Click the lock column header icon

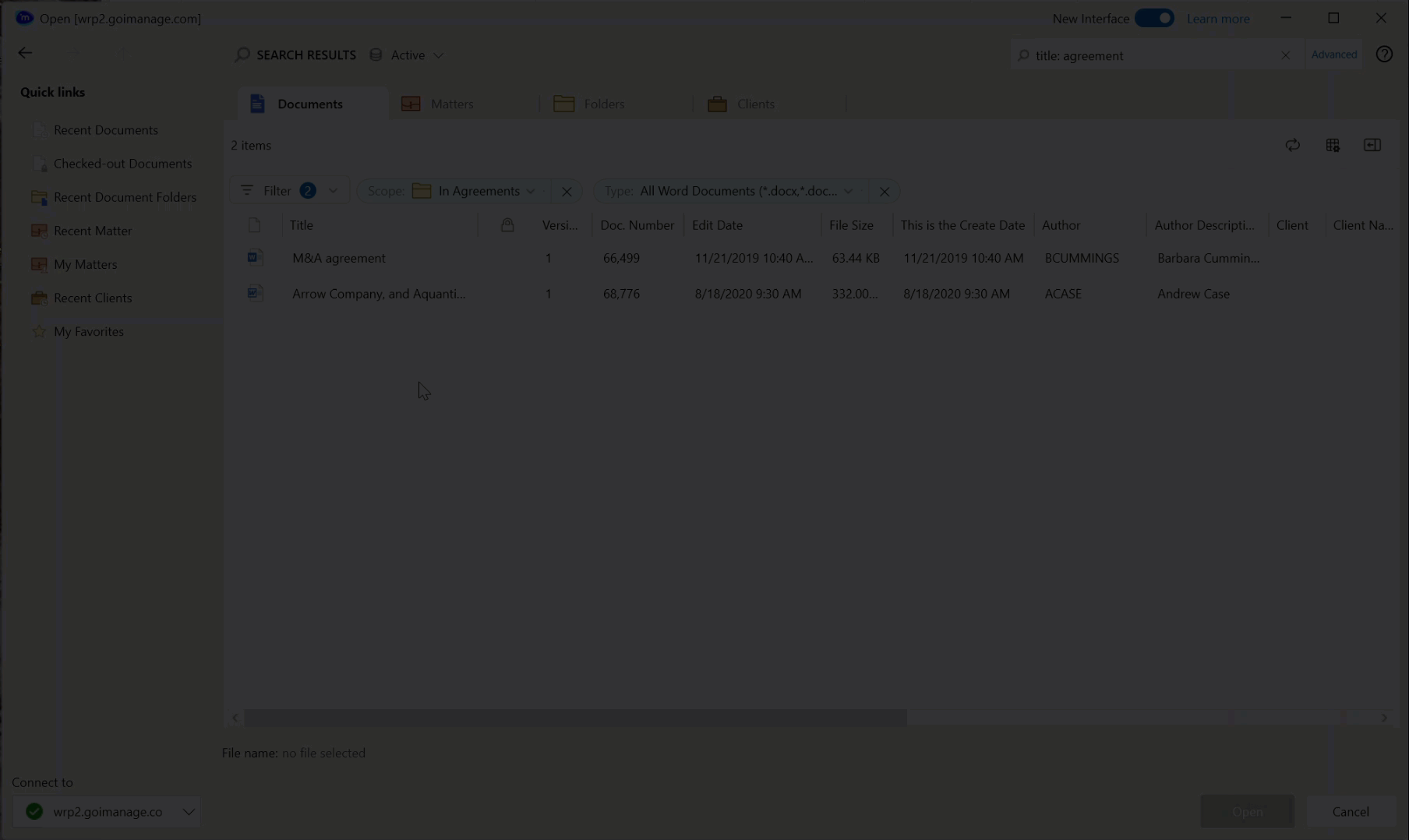[x=507, y=225]
